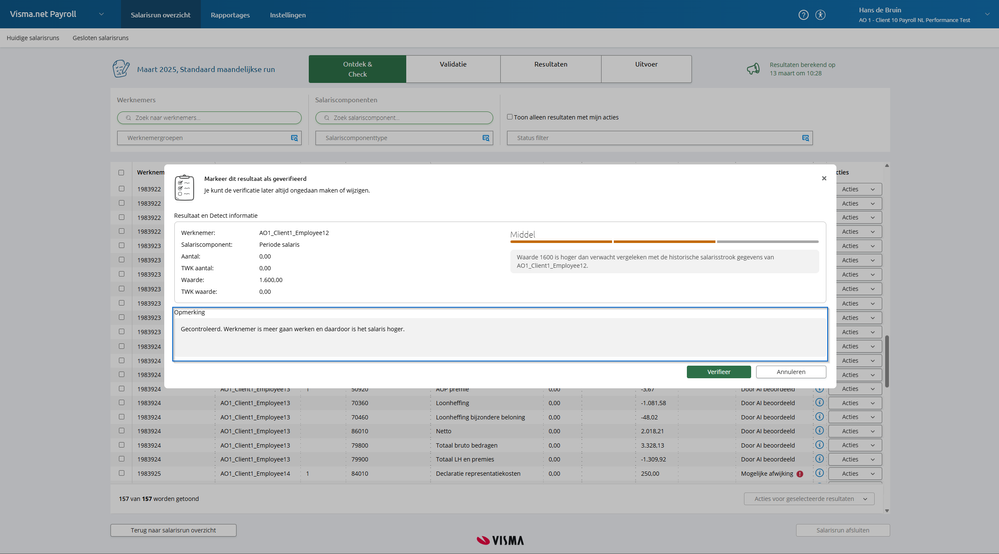Select checkbox for AOP premie row

(x=121, y=388)
